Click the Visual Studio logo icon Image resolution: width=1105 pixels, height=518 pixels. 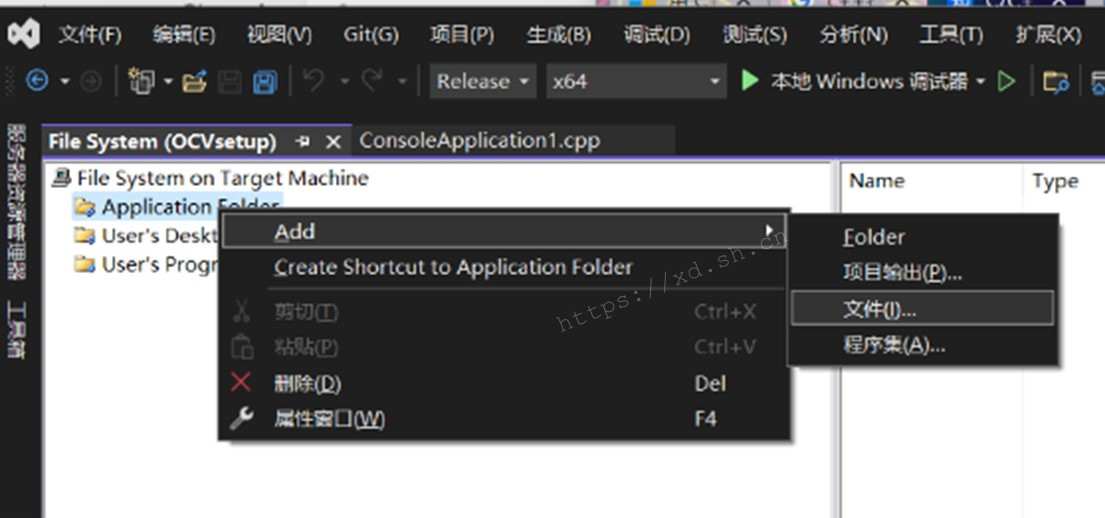point(24,35)
